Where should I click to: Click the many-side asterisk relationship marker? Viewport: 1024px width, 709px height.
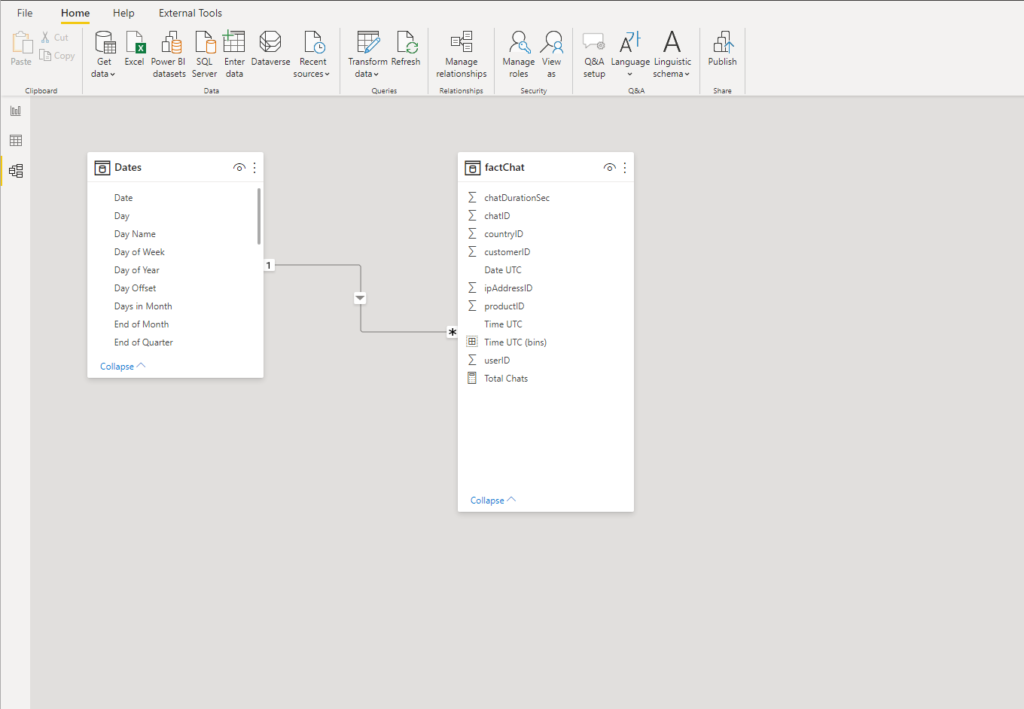[x=452, y=332]
